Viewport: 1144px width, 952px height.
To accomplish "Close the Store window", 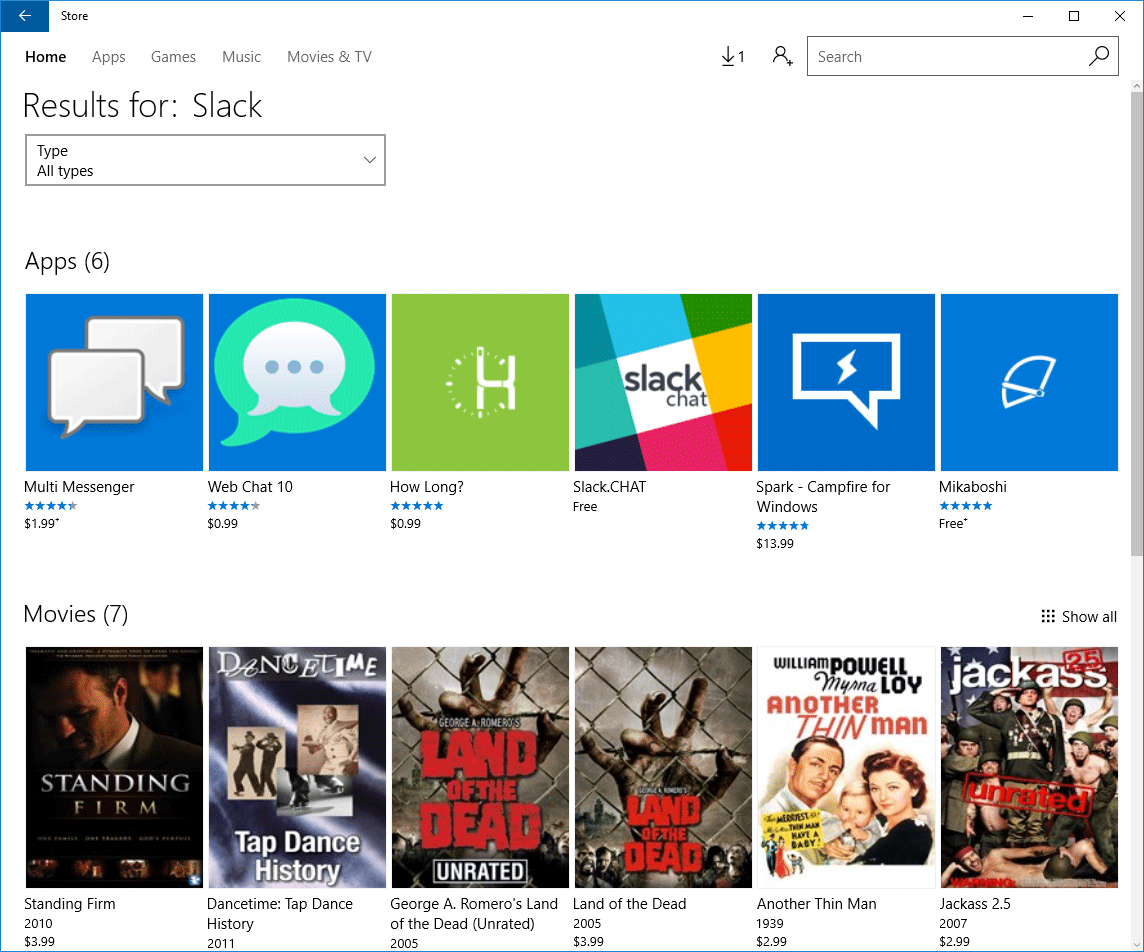I will click(1120, 16).
